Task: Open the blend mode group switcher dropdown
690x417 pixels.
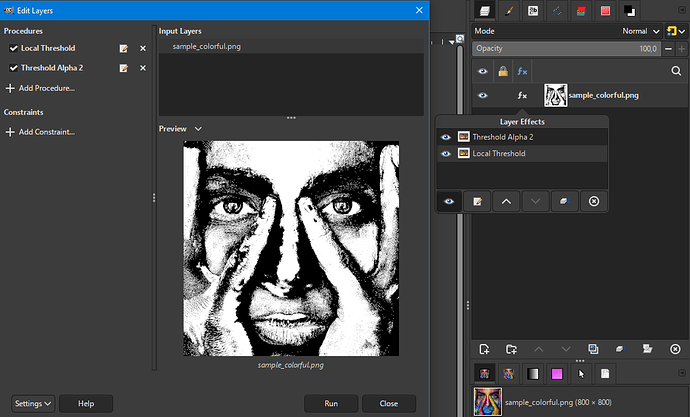Action: pyautogui.click(x=675, y=31)
